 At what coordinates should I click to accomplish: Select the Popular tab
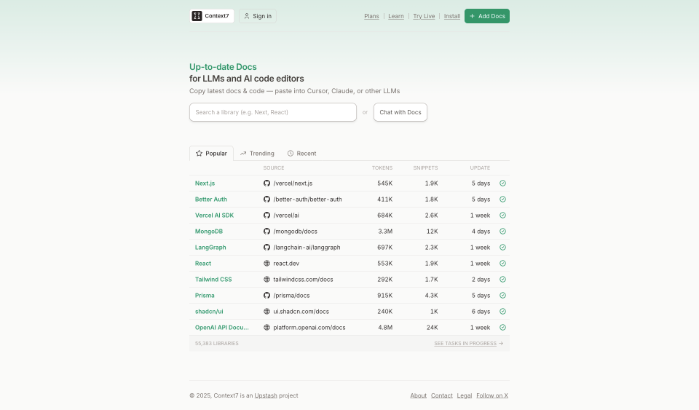click(211, 153)
